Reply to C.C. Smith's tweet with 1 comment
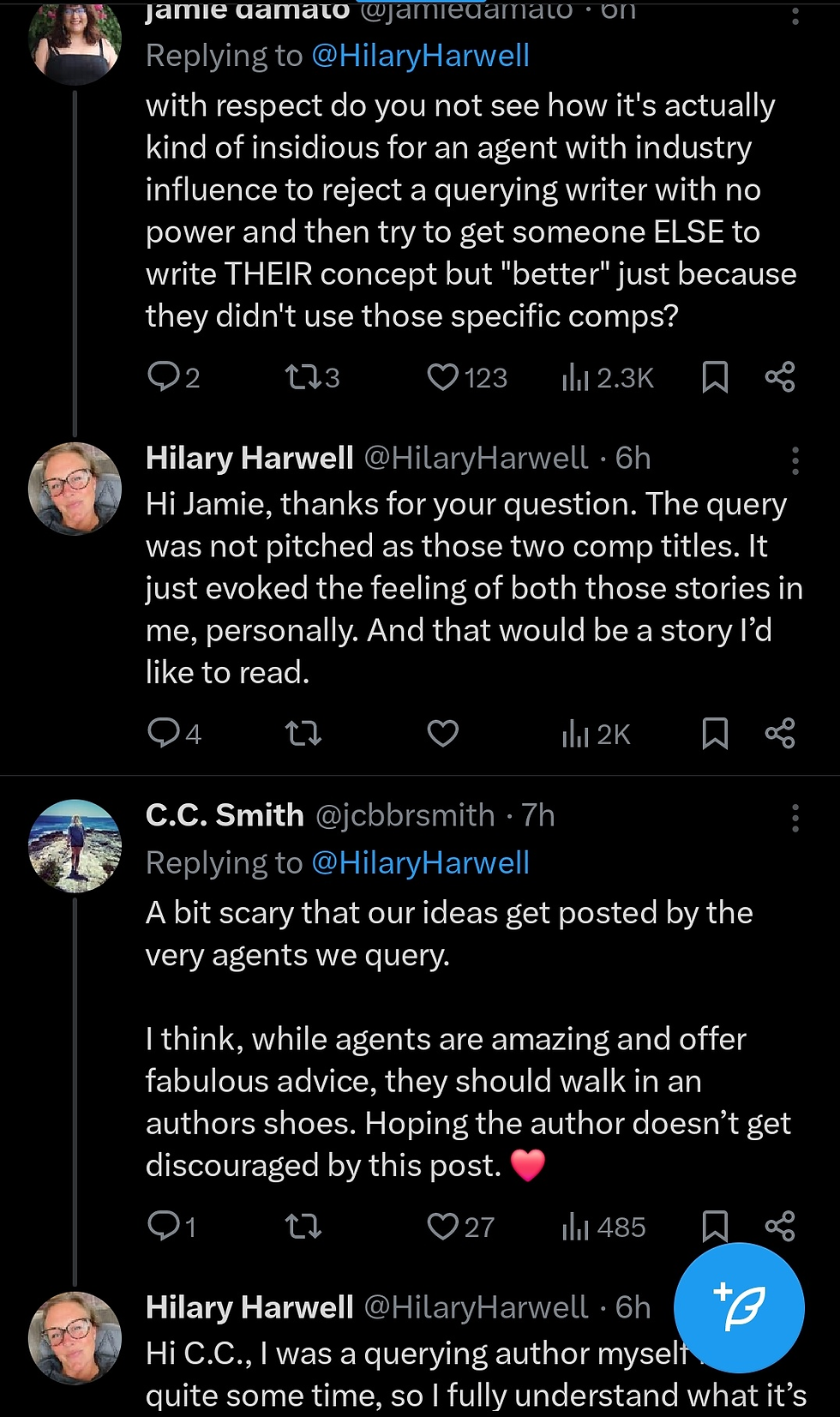840x1417 pixels. click(x=163, y=1227)
